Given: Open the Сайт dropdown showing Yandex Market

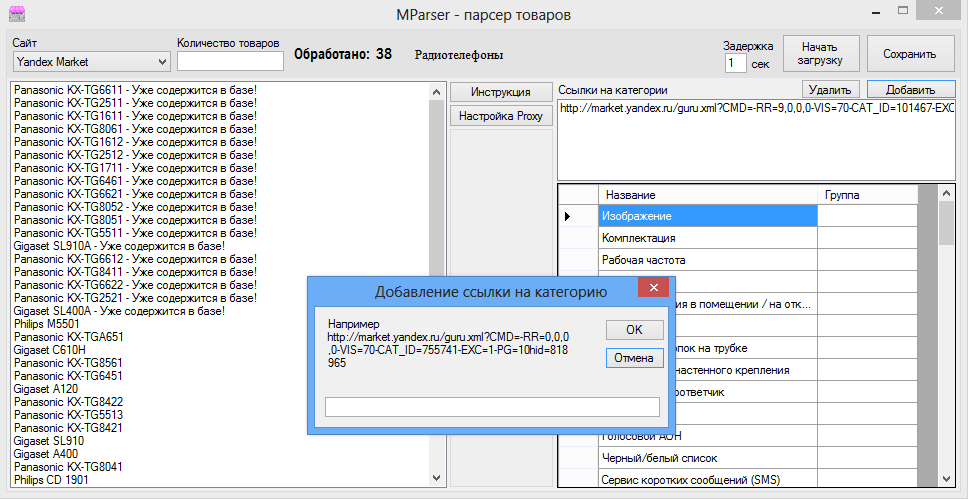Looking at the screenshot, I should [91, 62].
